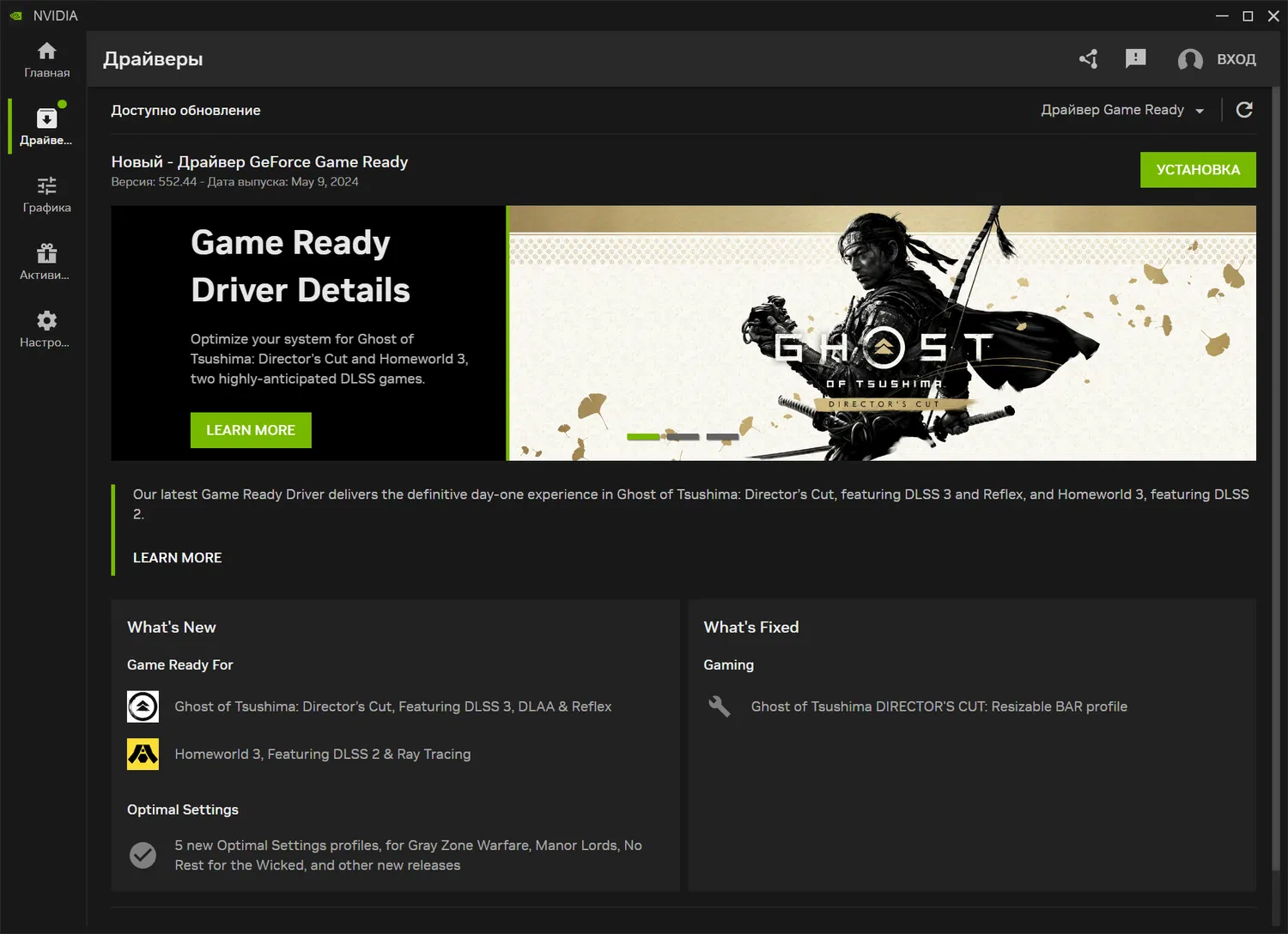The height and width of the screenshot is (934, 1288).
Task: Expand the Драйвер Game Ready dropdown
Action: click(1121, 110)
